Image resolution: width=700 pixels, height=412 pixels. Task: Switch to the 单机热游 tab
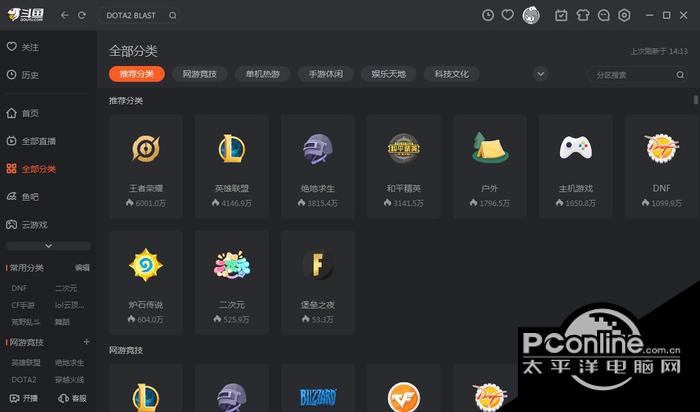262,74
